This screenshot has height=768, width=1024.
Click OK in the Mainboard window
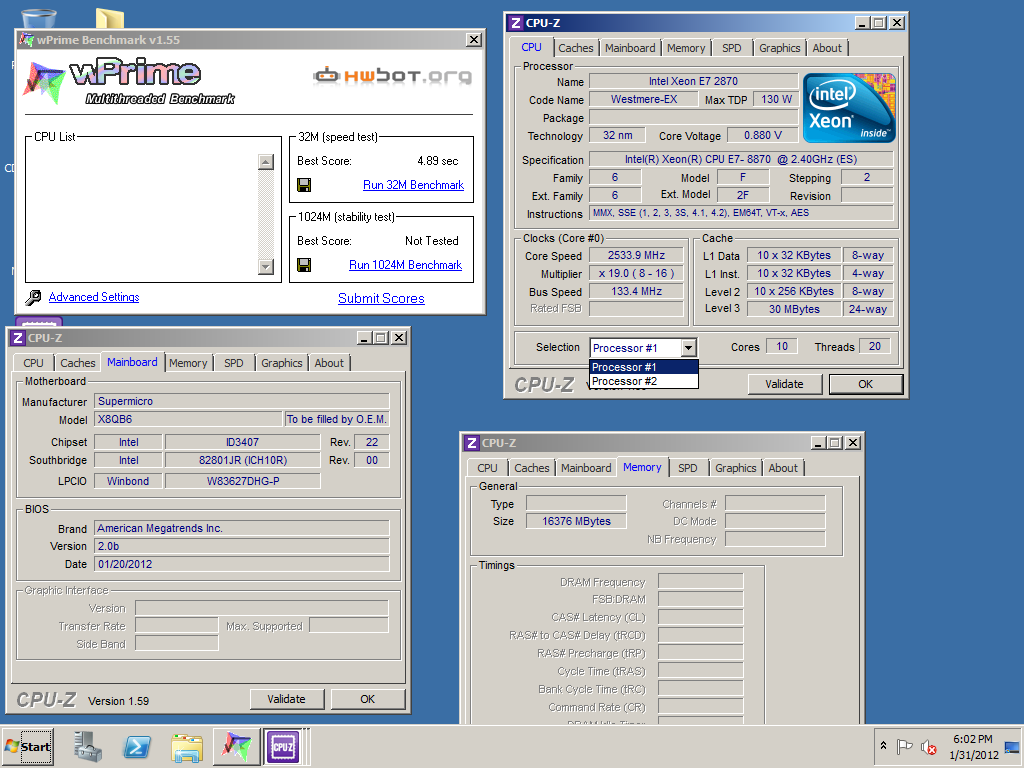pyautogui.click(x=368, y=699)
